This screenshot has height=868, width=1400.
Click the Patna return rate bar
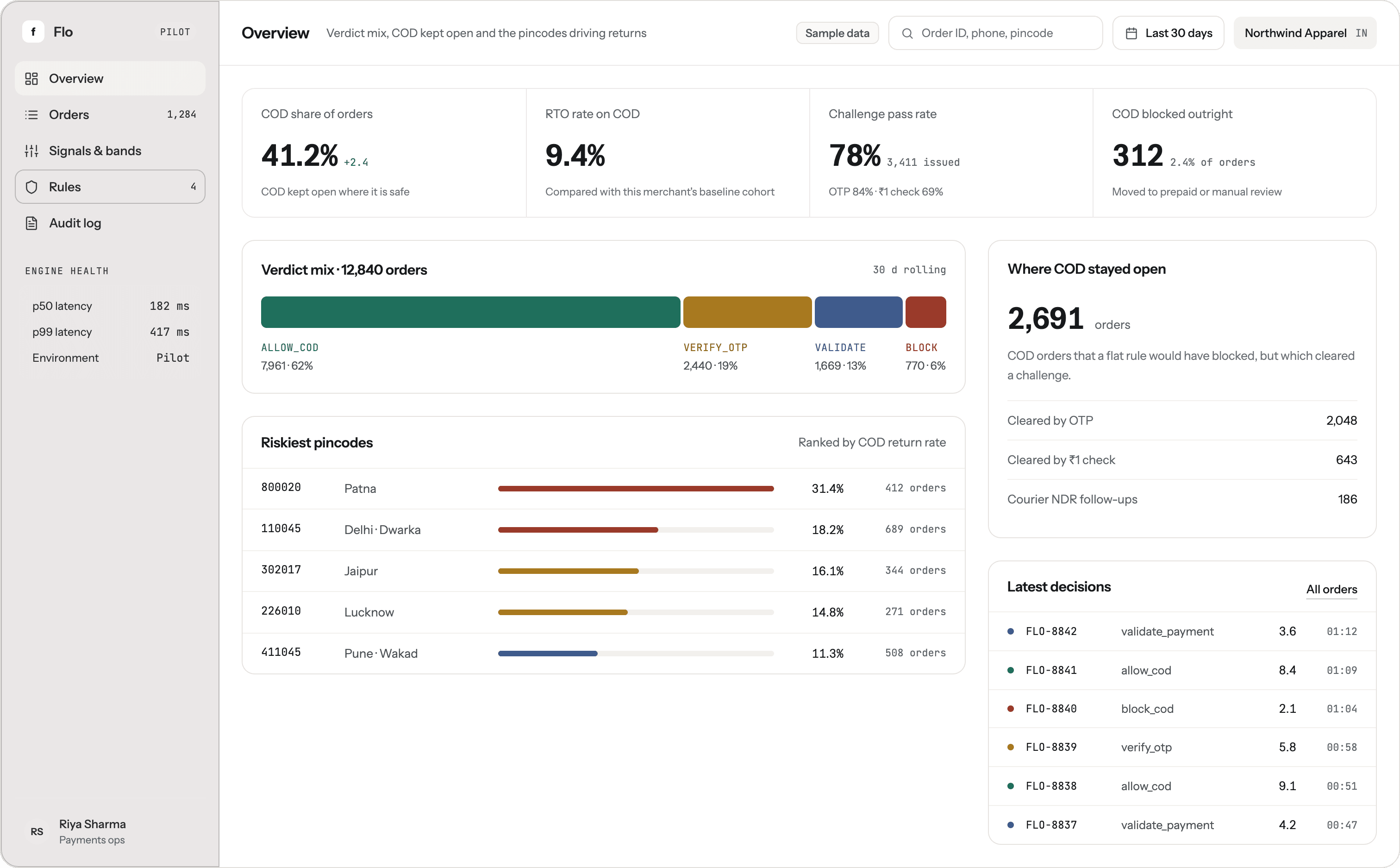click(x=636, y=489)
